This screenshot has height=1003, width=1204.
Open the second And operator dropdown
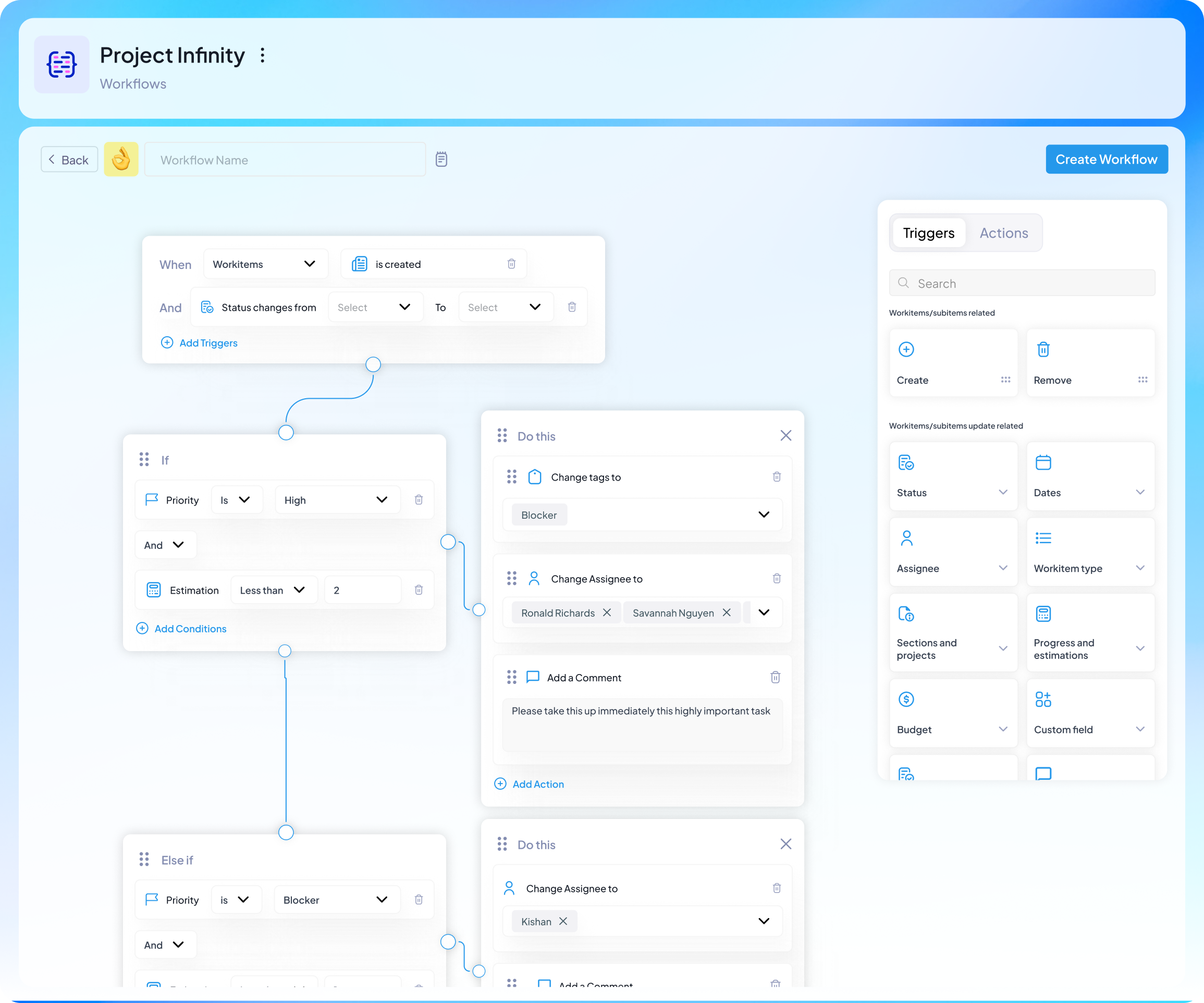(x=165, y=945)
